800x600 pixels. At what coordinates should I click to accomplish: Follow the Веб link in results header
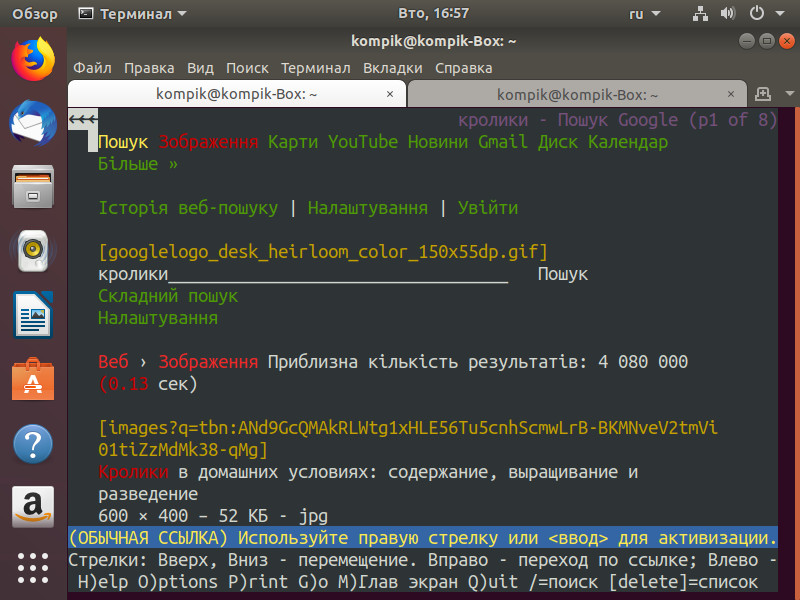coord(113,362)
